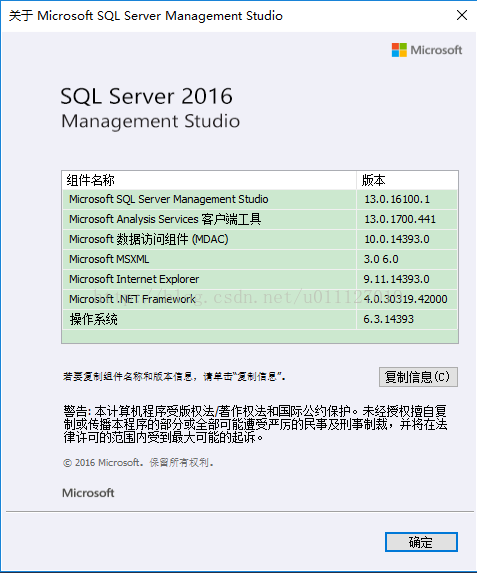Click the SQL Server 2016 heading
The height and width of the screenshot is (573, 477).
click(146, 96)
